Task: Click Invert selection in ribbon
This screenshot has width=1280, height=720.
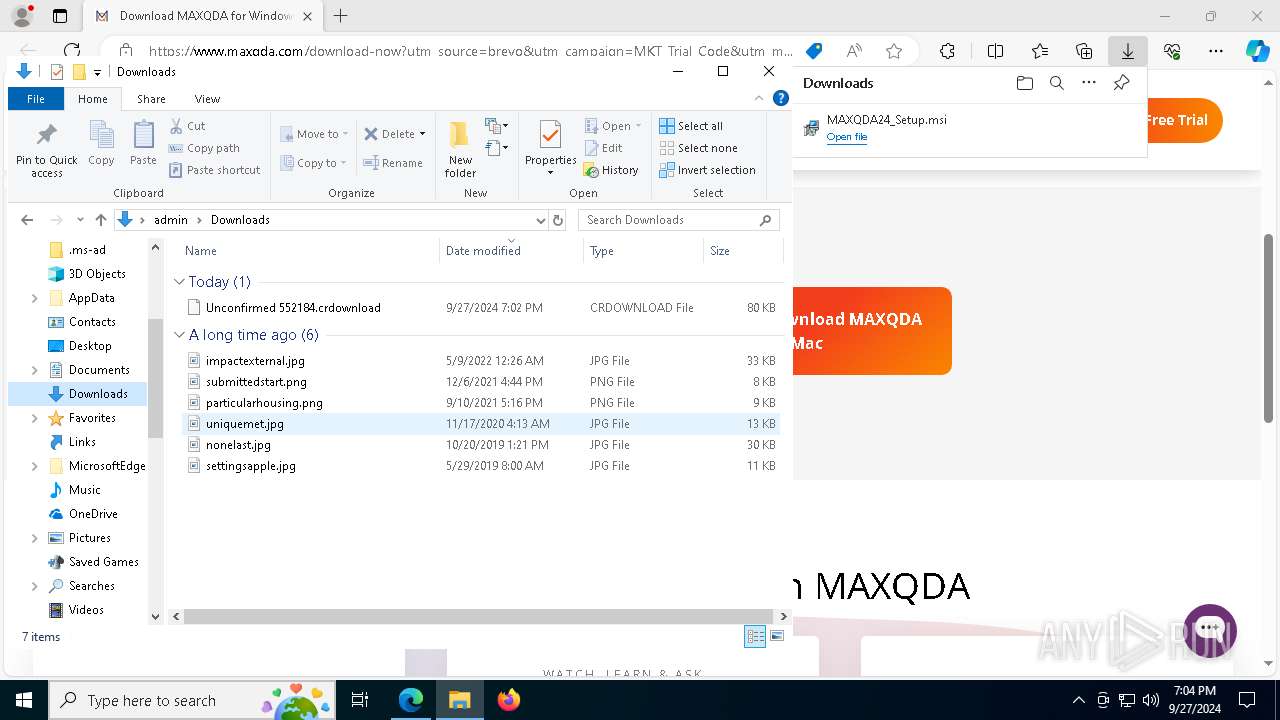Action: point(707,170)
